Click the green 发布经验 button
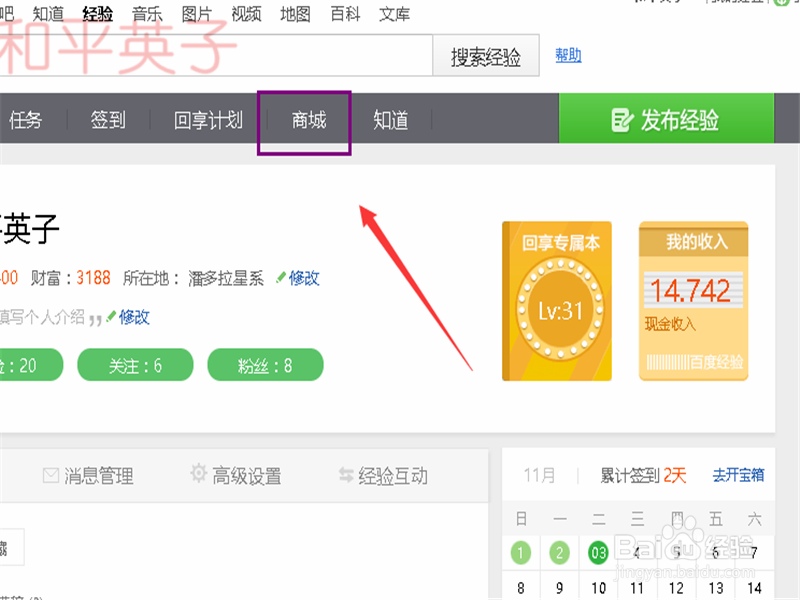 (x=666, y=118)
